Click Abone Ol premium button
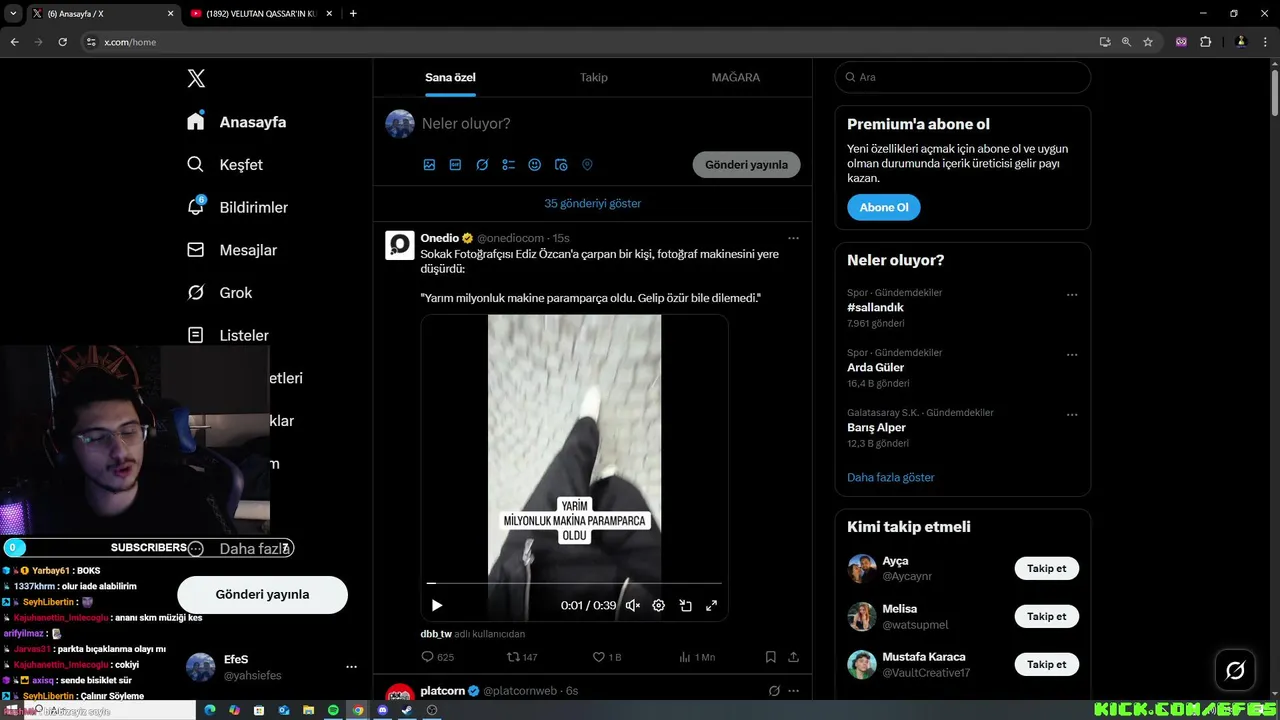 pos(884,207)
